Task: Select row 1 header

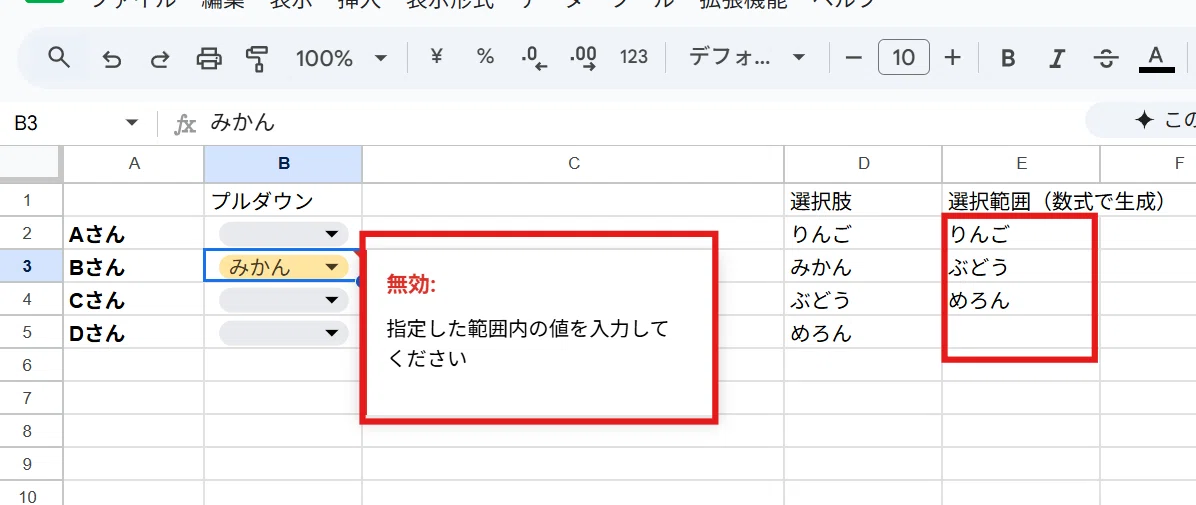Action: coord(31,201)
